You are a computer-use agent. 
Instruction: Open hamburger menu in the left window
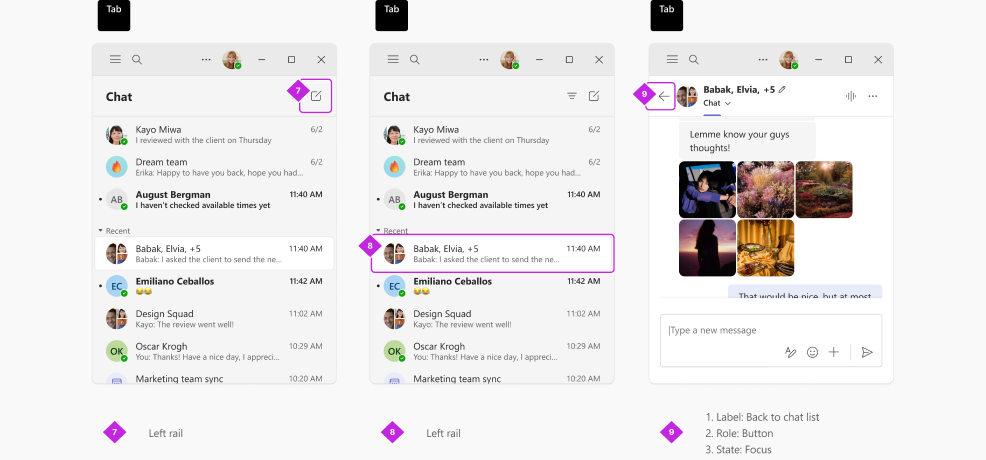115,59
